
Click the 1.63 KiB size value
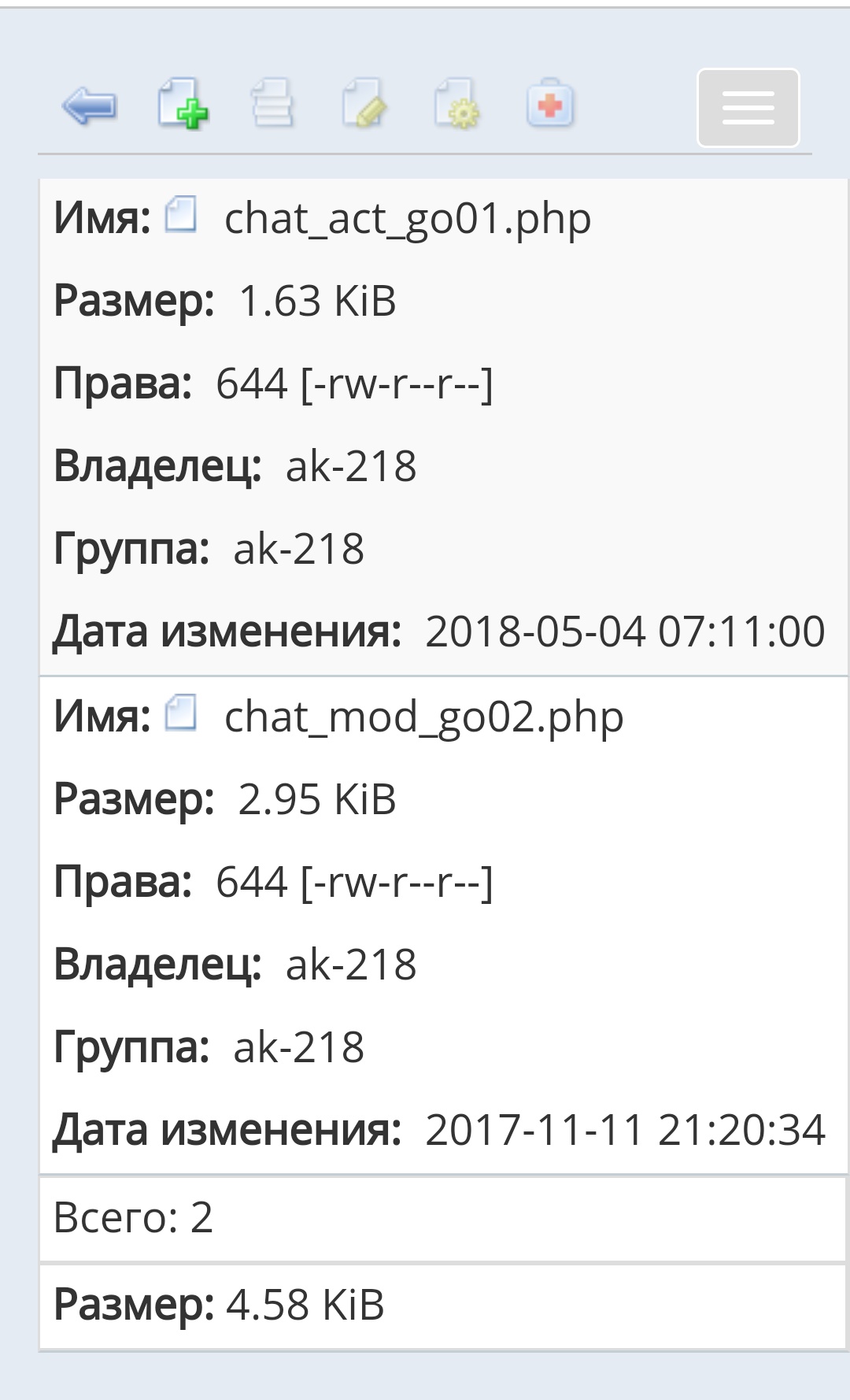point(317,302)
